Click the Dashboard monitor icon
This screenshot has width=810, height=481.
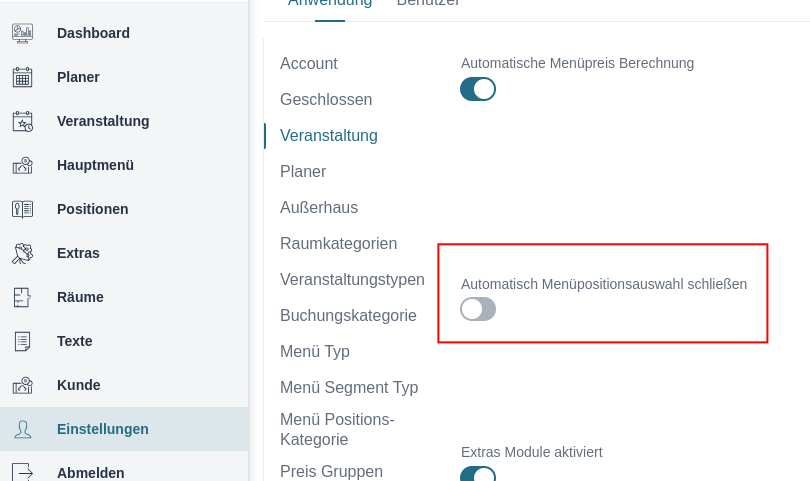click(22, 33)
